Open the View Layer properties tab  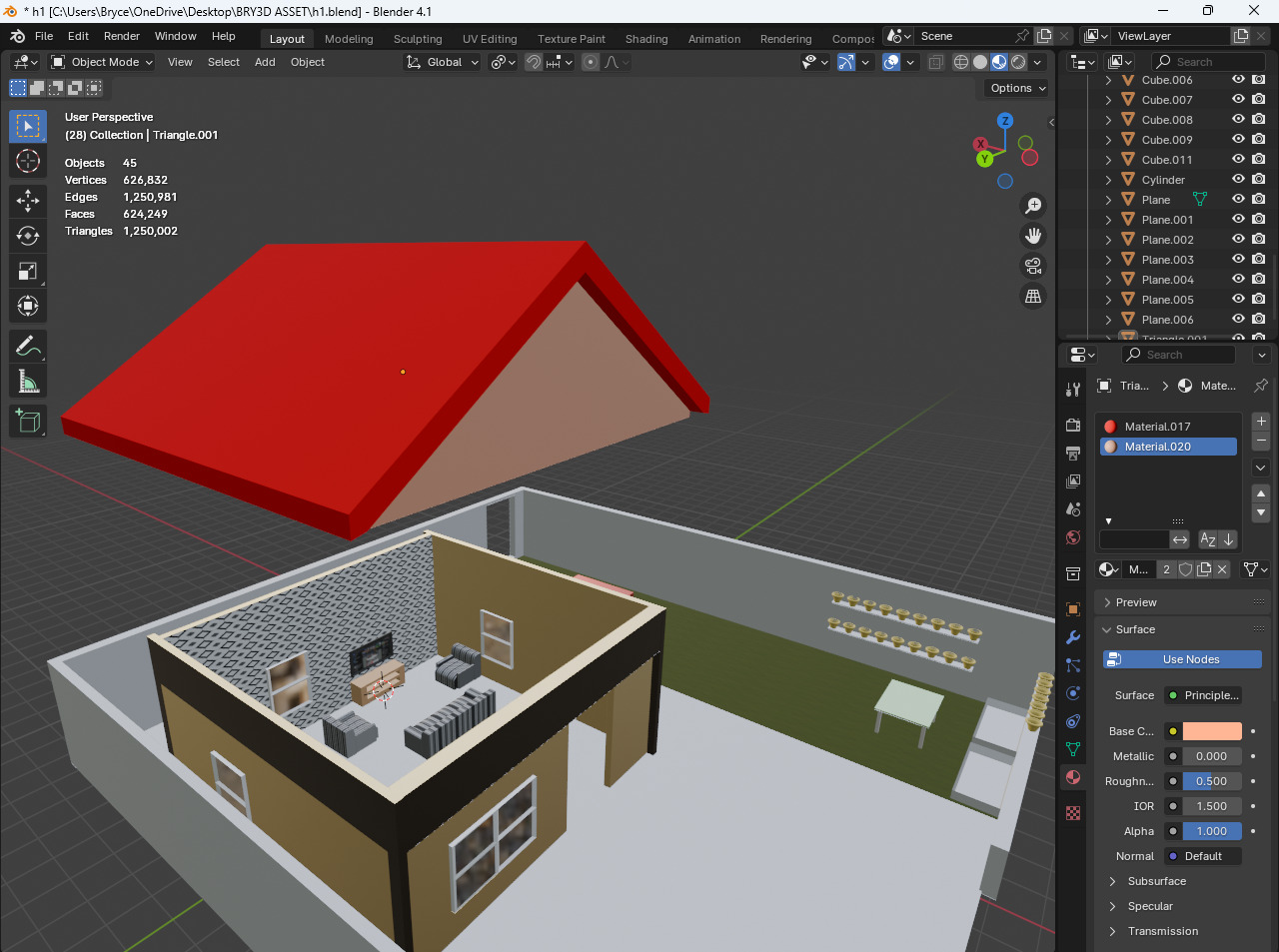[x=1073, y=481]
